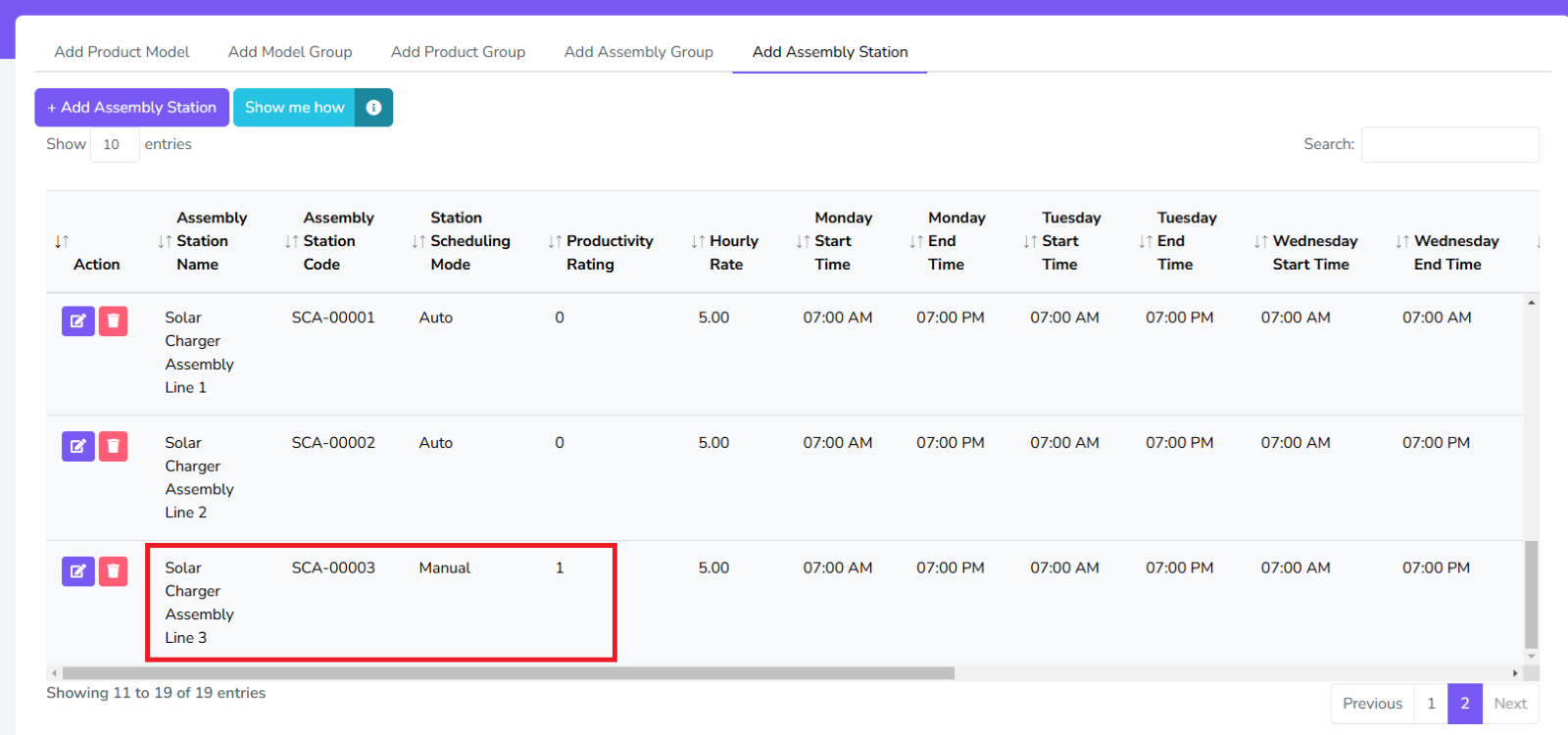Open the Add Model Group tab
The image size is (1568, 735).
(290, 52)
